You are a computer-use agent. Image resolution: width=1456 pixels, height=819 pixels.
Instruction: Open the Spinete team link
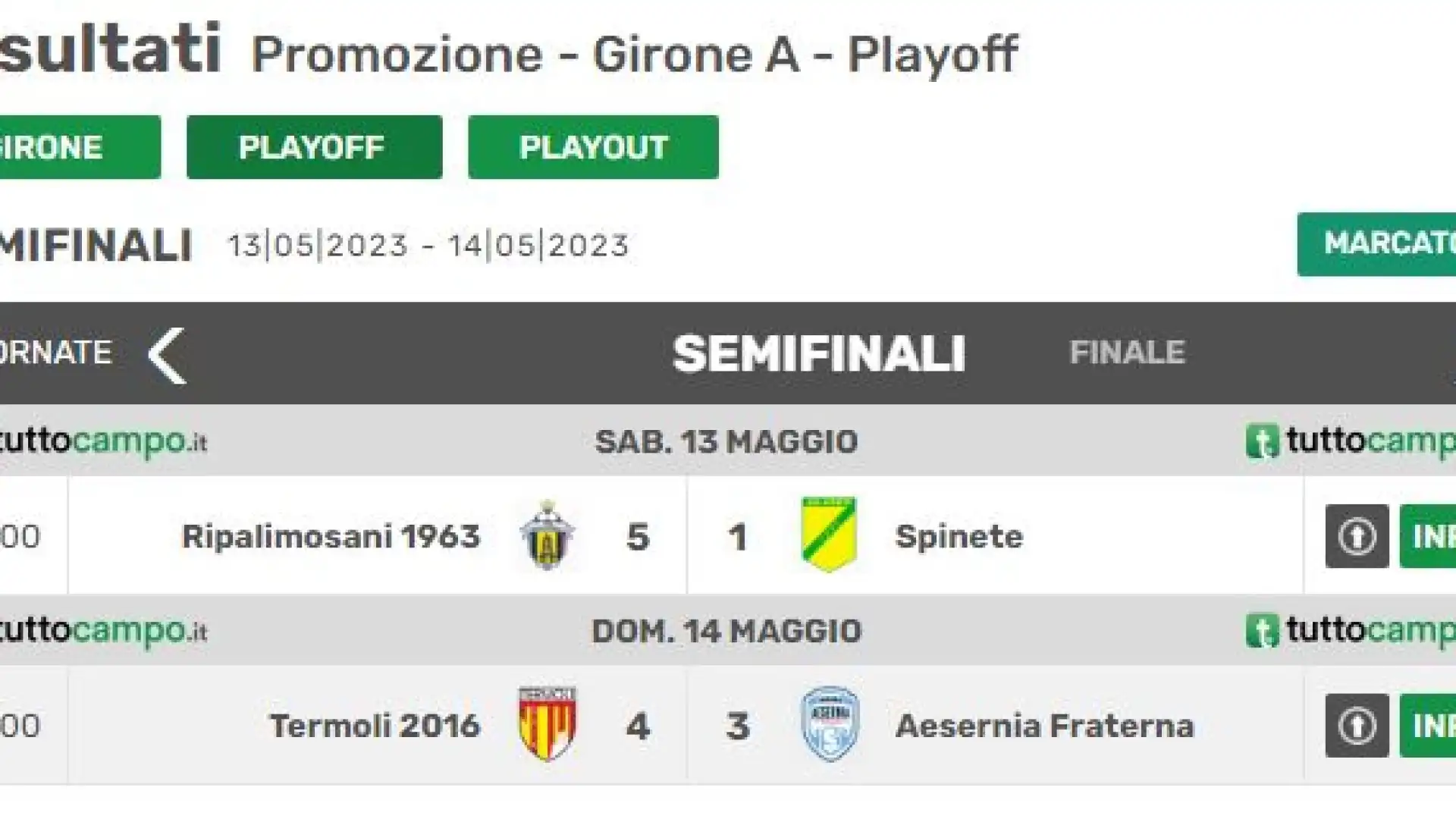pos(959,536)
